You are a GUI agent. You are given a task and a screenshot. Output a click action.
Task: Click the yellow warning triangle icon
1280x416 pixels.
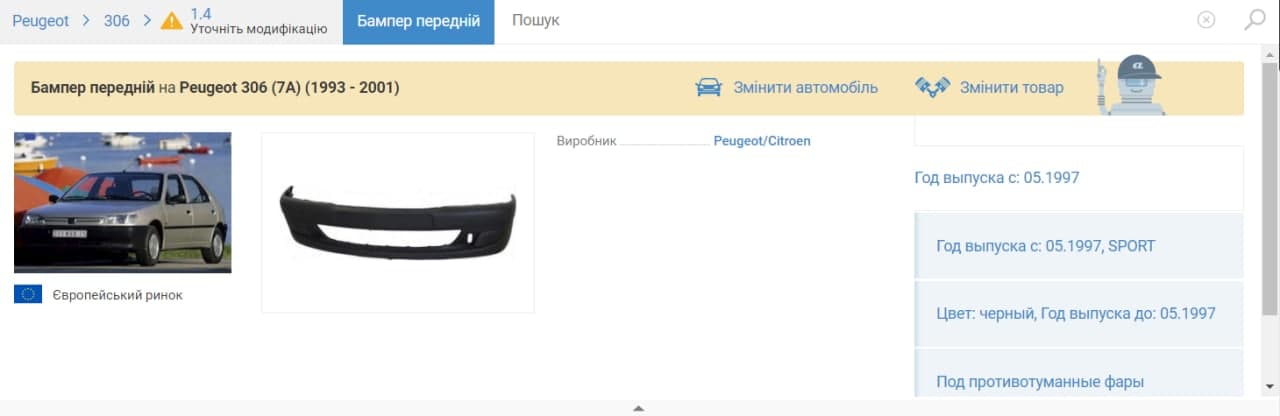click(x=172, y=20)
